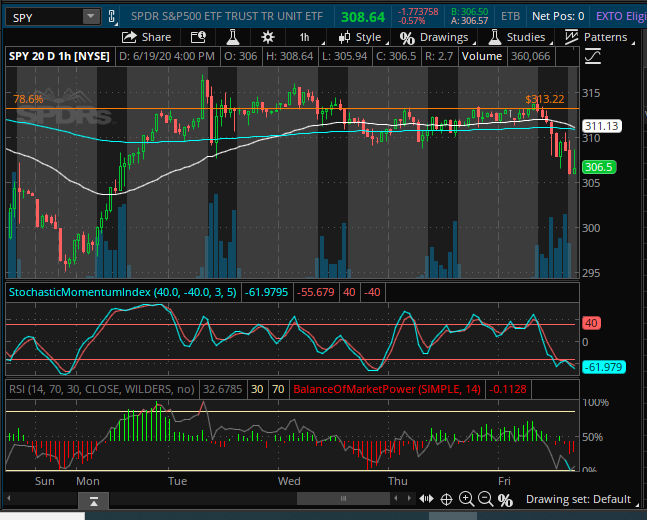This screenshot has width=647, height=520.
Task: Click the Wed label on time axis
Action: point(289,481)
